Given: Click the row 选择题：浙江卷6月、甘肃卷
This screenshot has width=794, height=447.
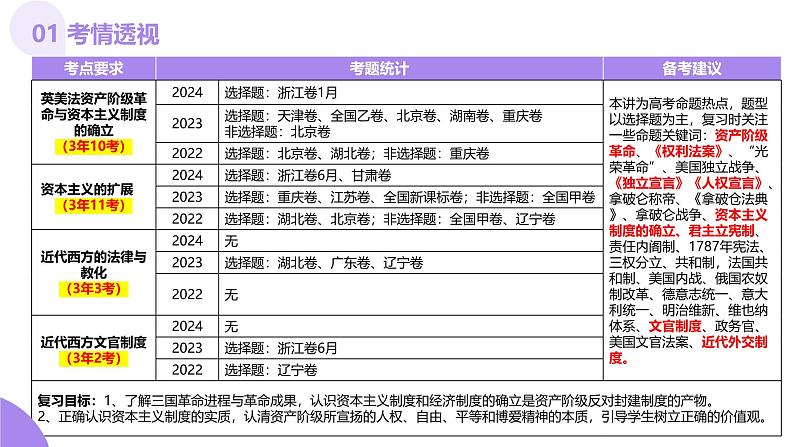Looking at the screenshot, I should (411, 175).
